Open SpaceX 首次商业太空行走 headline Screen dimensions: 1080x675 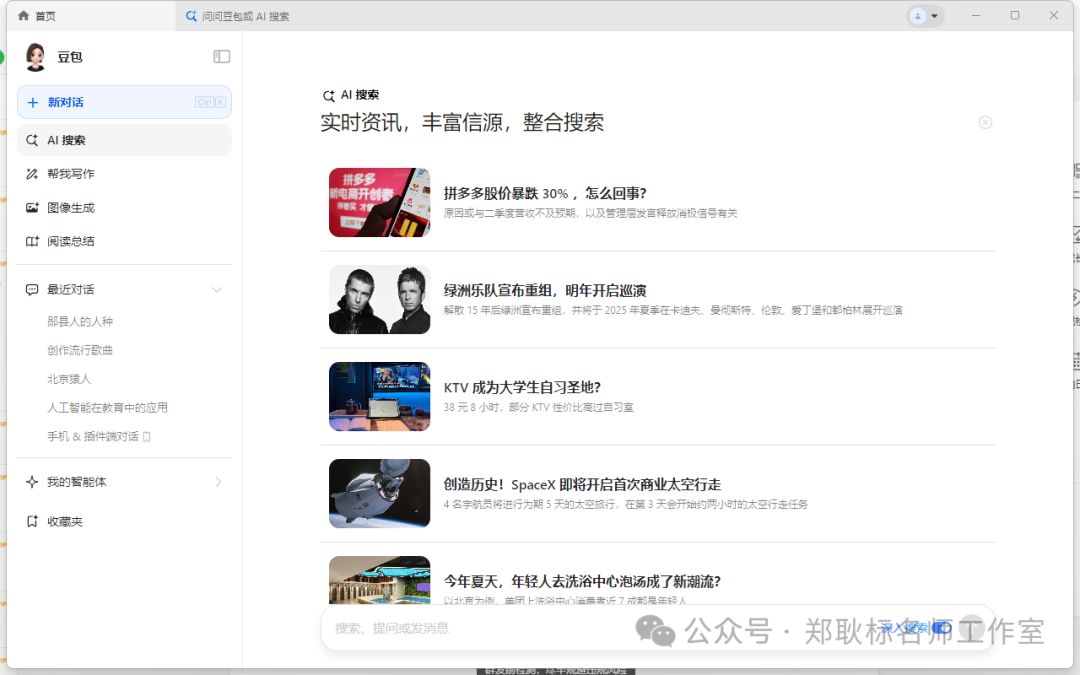(582, 484)
